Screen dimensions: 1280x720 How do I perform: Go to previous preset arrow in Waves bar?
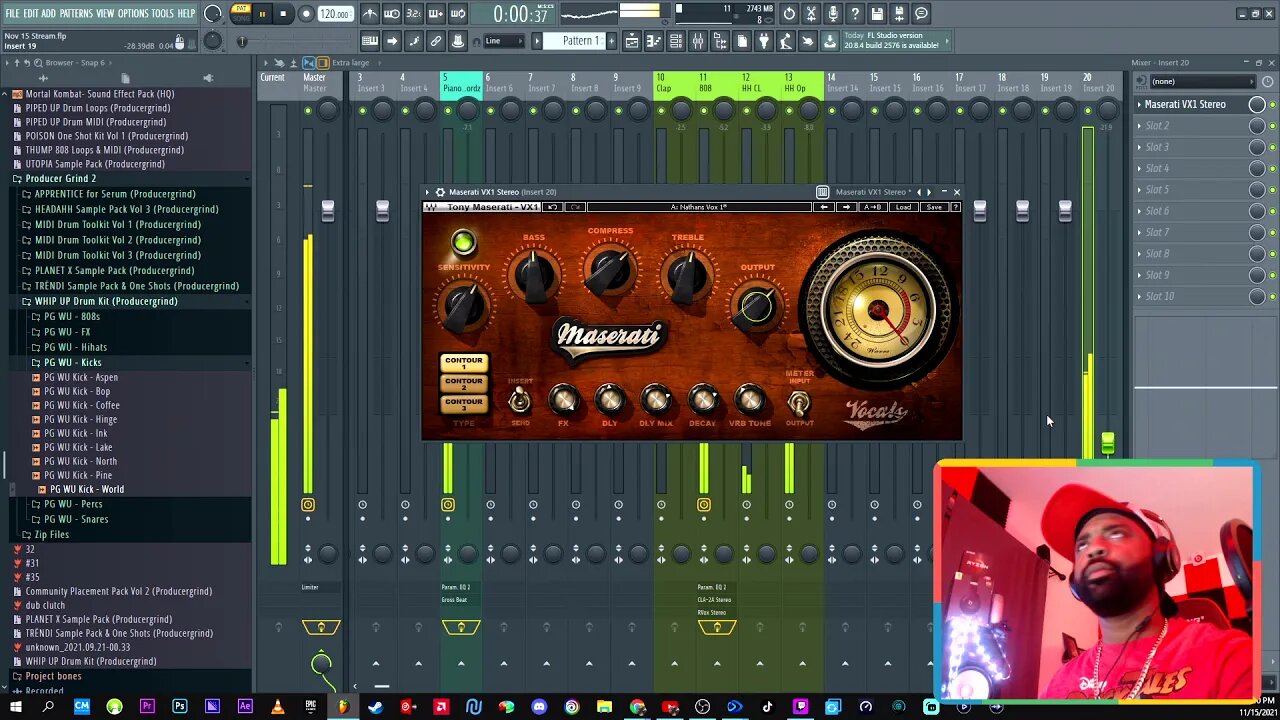[824, 207]
